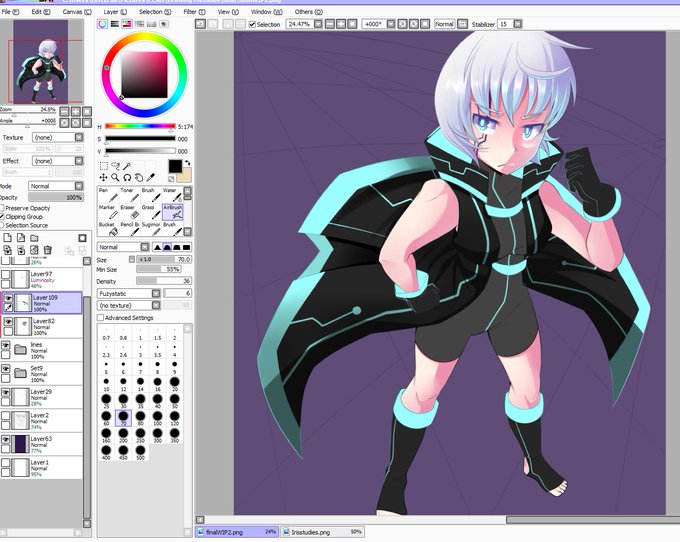Delete layer with trash can icon
The width and height of the screenshot is (680, 542).
48,250
